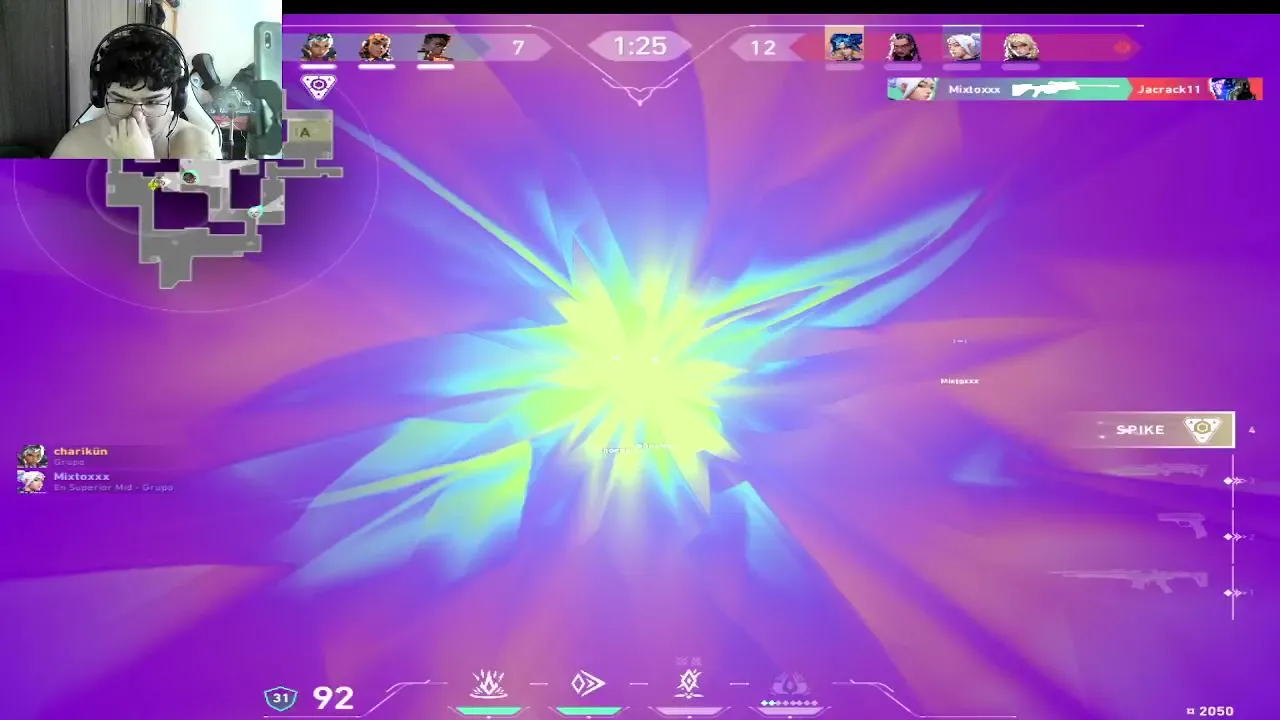Viewport: 1280px width, 720px height.
Task: Select the primary rifle weapon slot
Action: point(1129,580)
